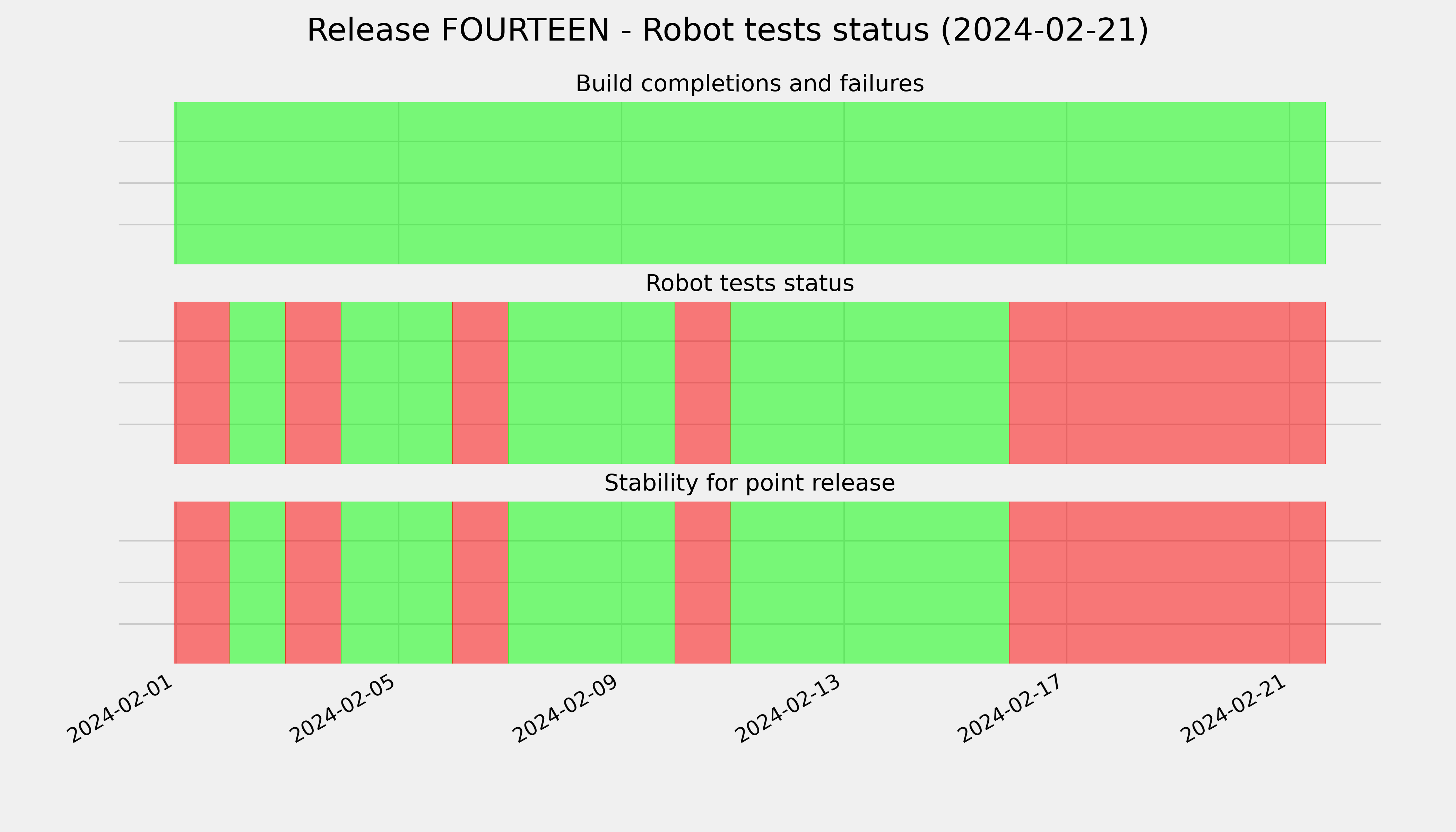The image size is (1456, 832).
Task: Click the 2024-02-05 axis date label
Action: pos(343,709)
